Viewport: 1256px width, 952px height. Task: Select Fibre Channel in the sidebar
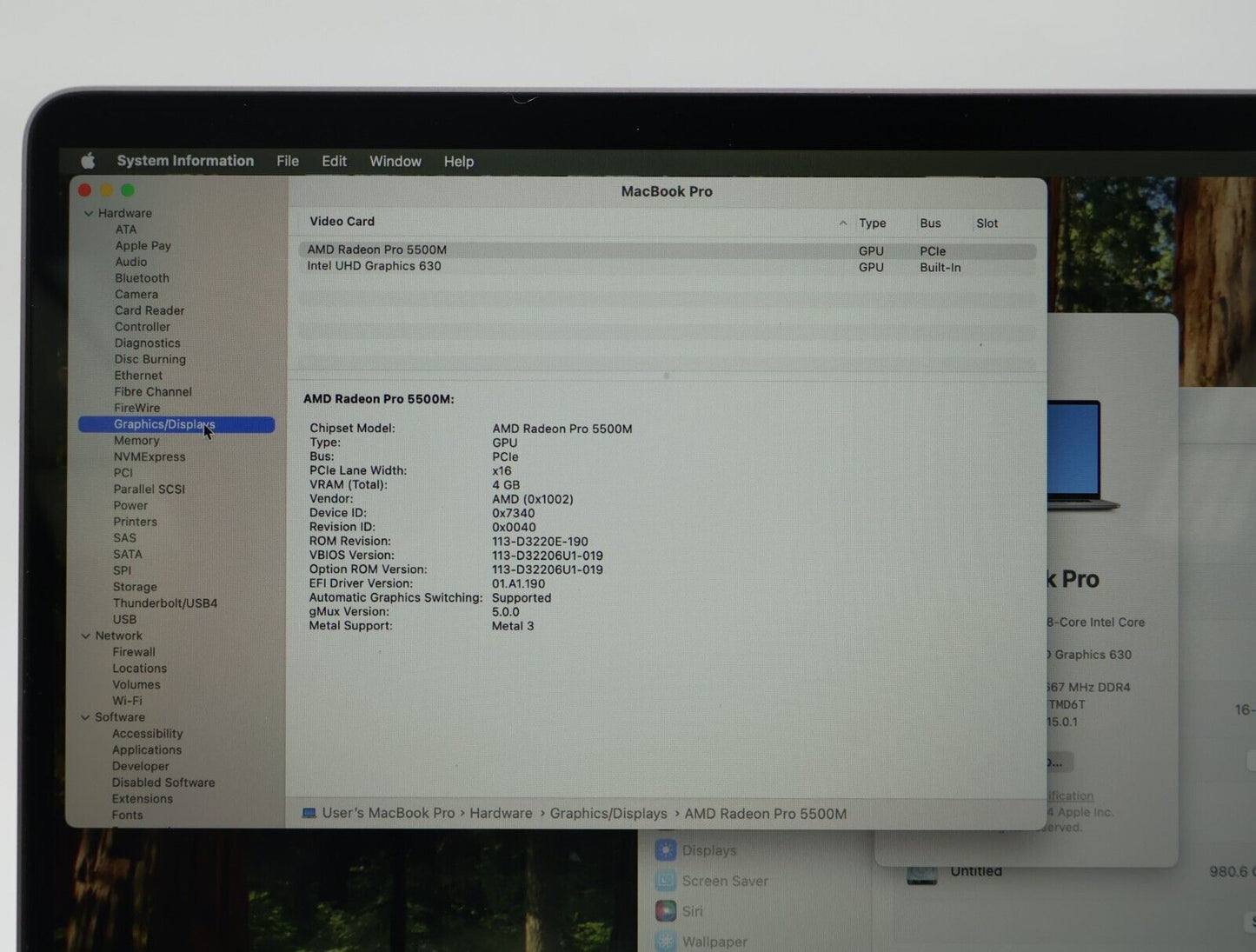[153, 392]
